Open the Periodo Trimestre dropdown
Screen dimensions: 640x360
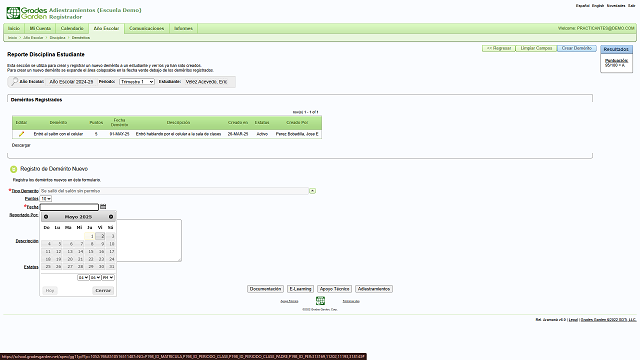(137, 82)
